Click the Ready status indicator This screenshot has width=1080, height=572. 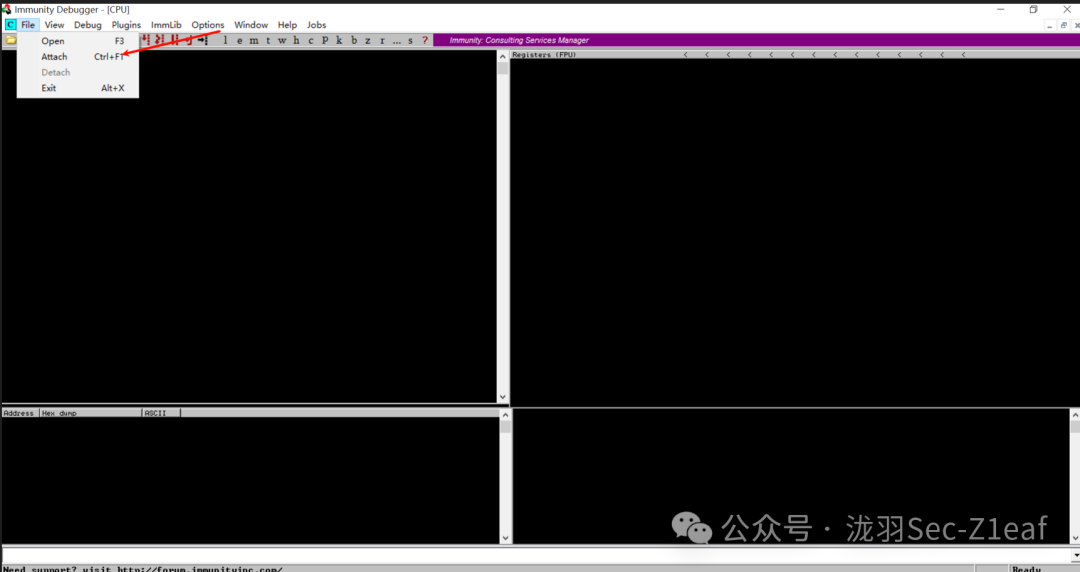[1026, 569]
